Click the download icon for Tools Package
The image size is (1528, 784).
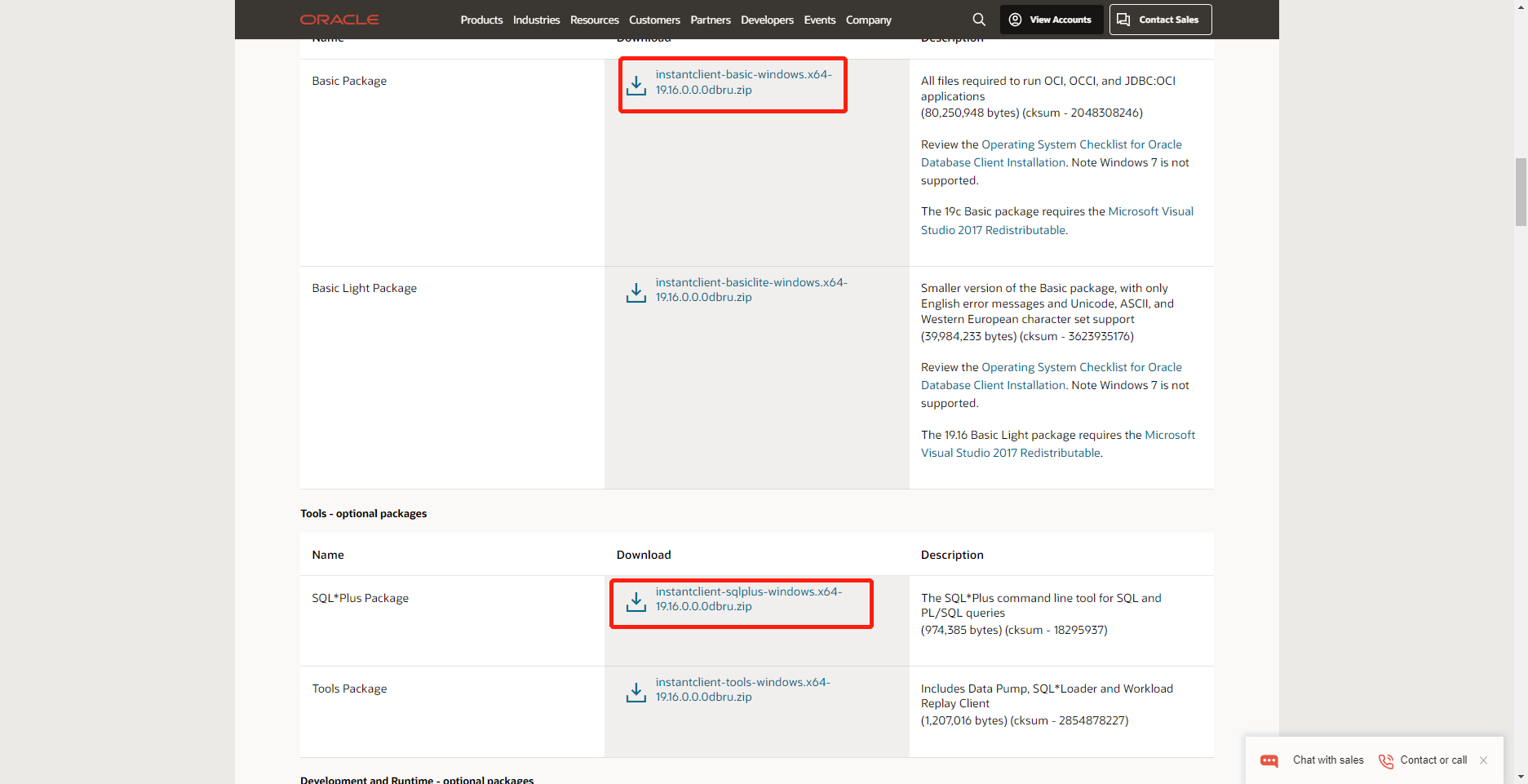click(636, 691)
